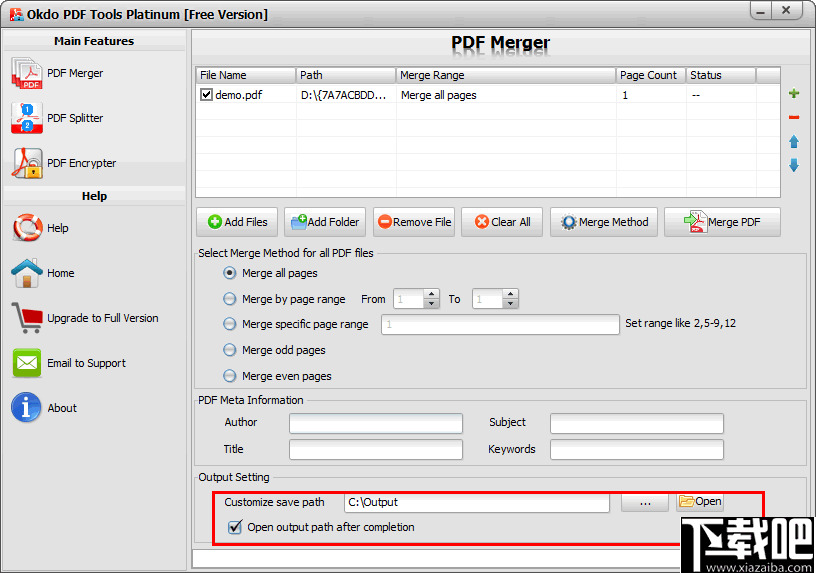The image size is (816, 573).
Task: Open Upgrade to Full Version link
Action: (x=103, y=318)
